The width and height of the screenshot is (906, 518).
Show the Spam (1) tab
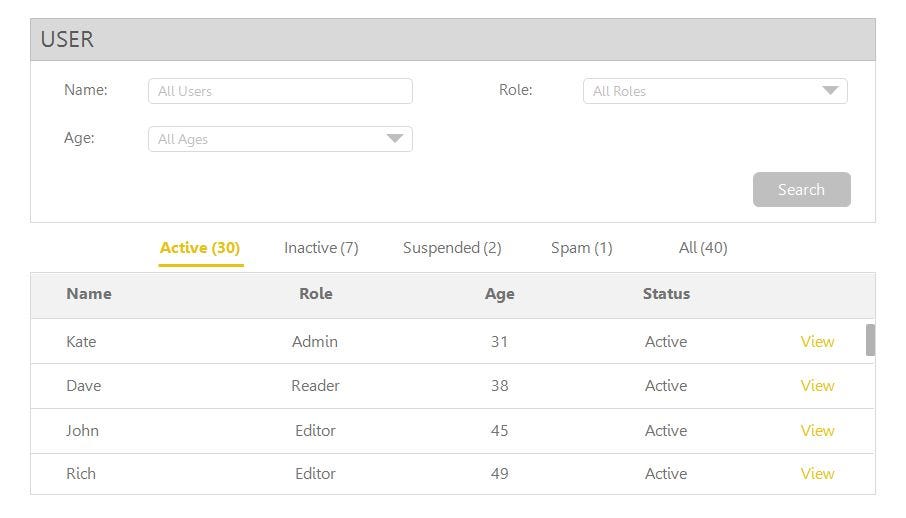click(581, 248)
